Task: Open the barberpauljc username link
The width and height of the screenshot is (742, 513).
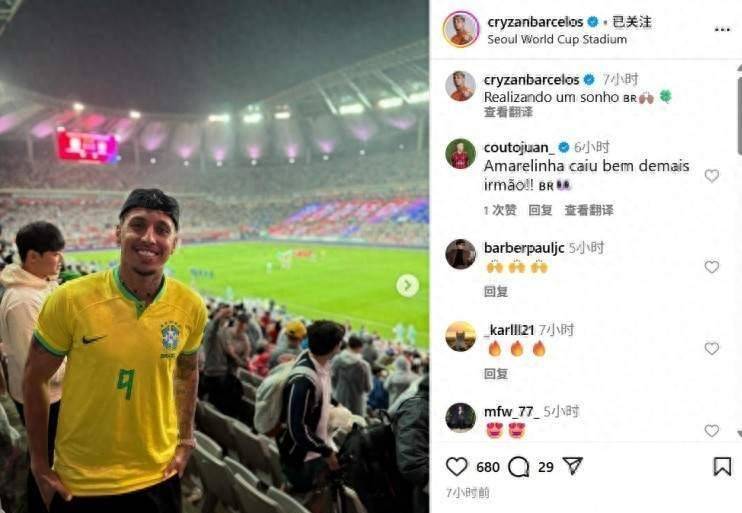Action: pyautogui.click(x=524, y=248)
